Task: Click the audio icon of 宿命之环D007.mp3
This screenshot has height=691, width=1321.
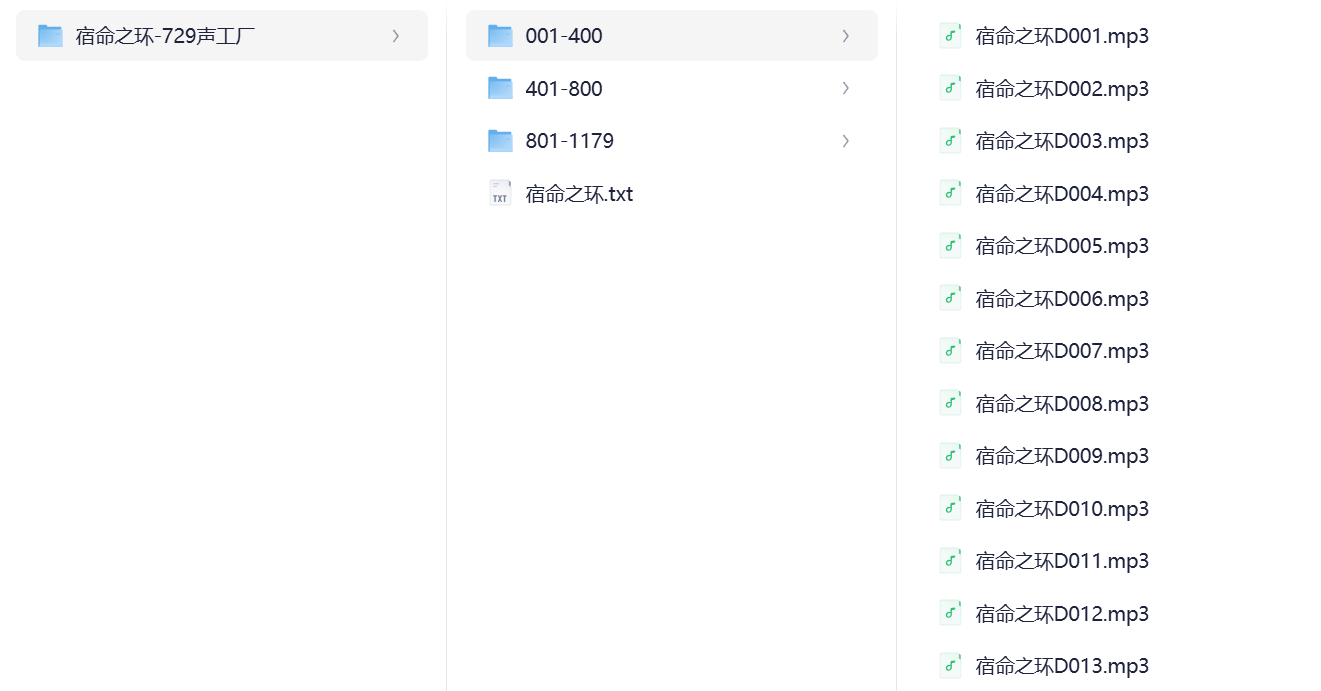Action: point(950,351)
